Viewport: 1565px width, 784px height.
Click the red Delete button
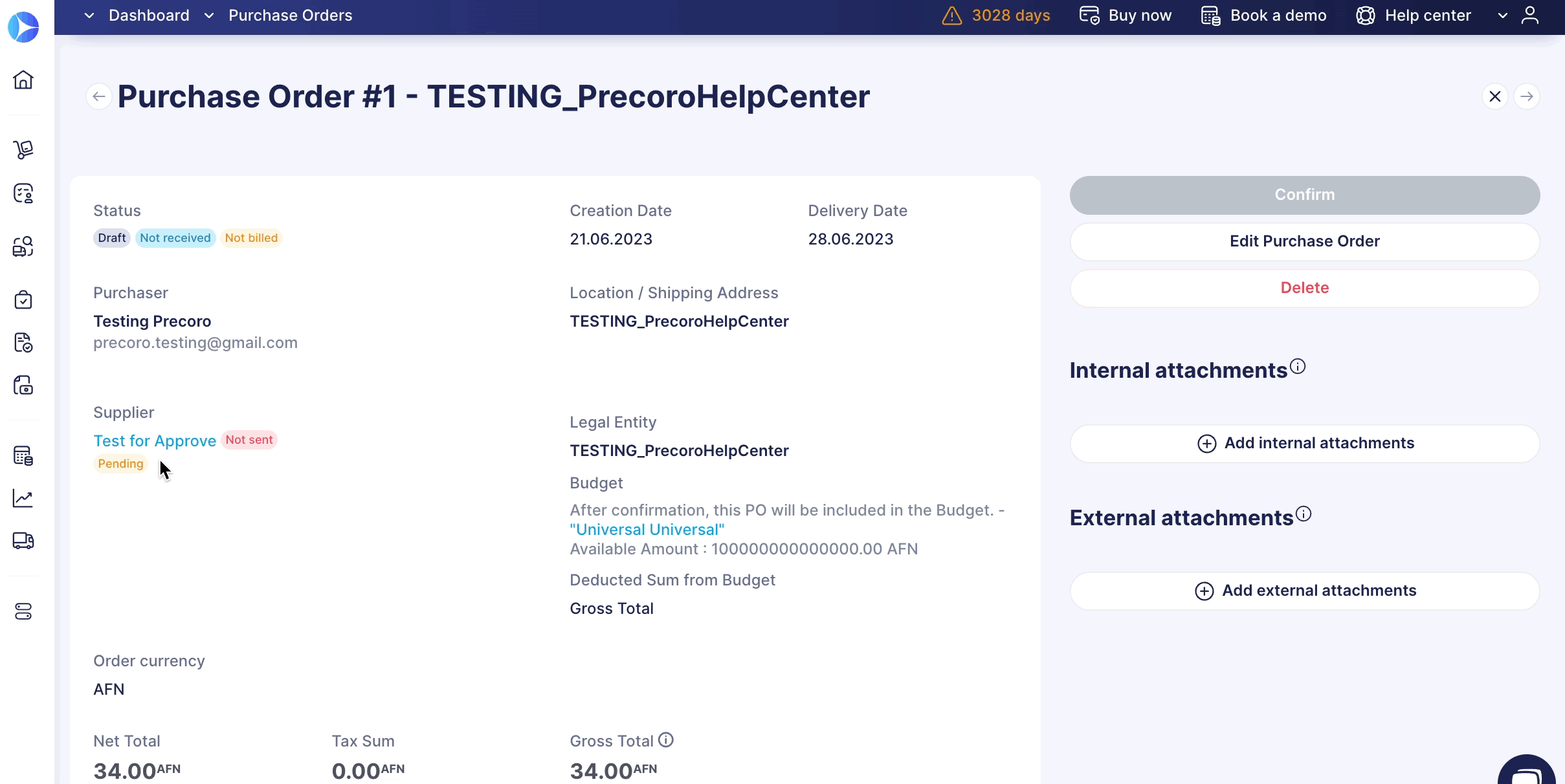(1305, 289)
